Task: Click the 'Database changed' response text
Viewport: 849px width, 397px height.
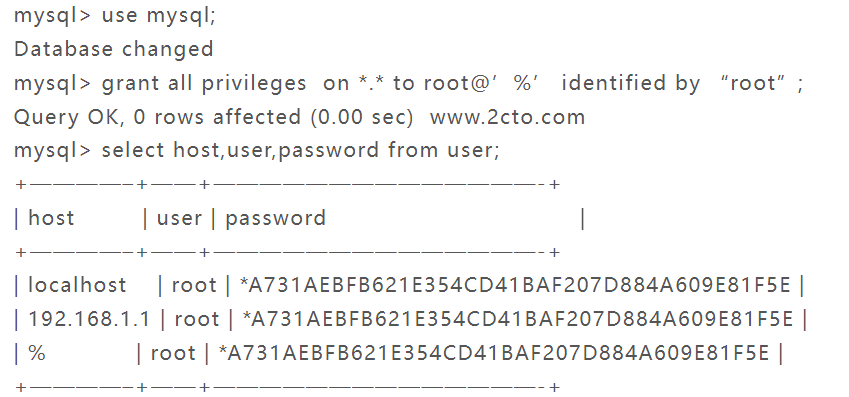Action: [x=114, y=49]
